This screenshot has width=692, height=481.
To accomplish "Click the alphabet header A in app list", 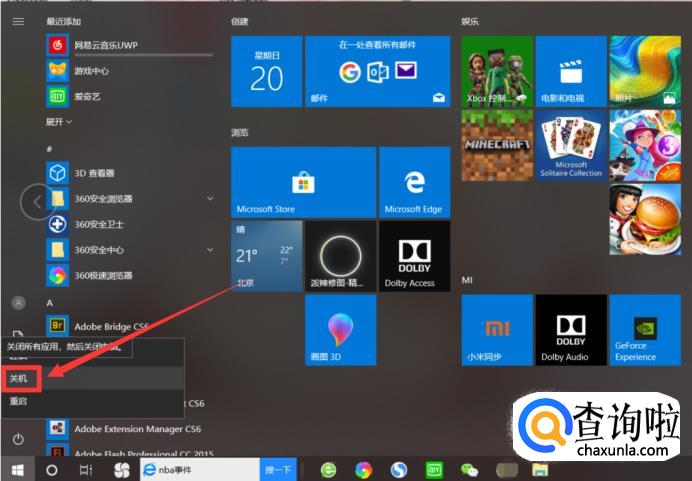I will click(x=49, y=303).
